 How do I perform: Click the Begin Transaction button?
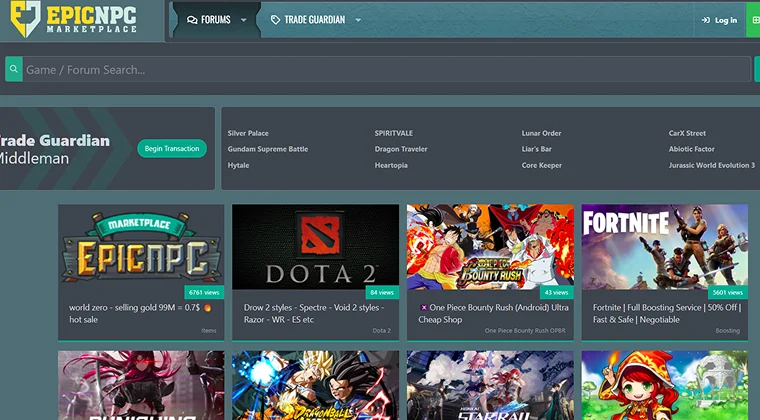coord(172,149)
